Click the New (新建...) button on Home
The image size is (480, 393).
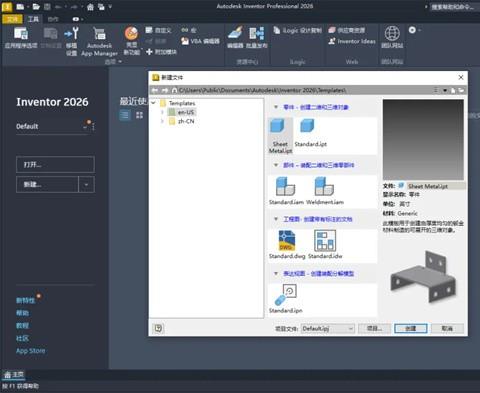pos(47,184)
